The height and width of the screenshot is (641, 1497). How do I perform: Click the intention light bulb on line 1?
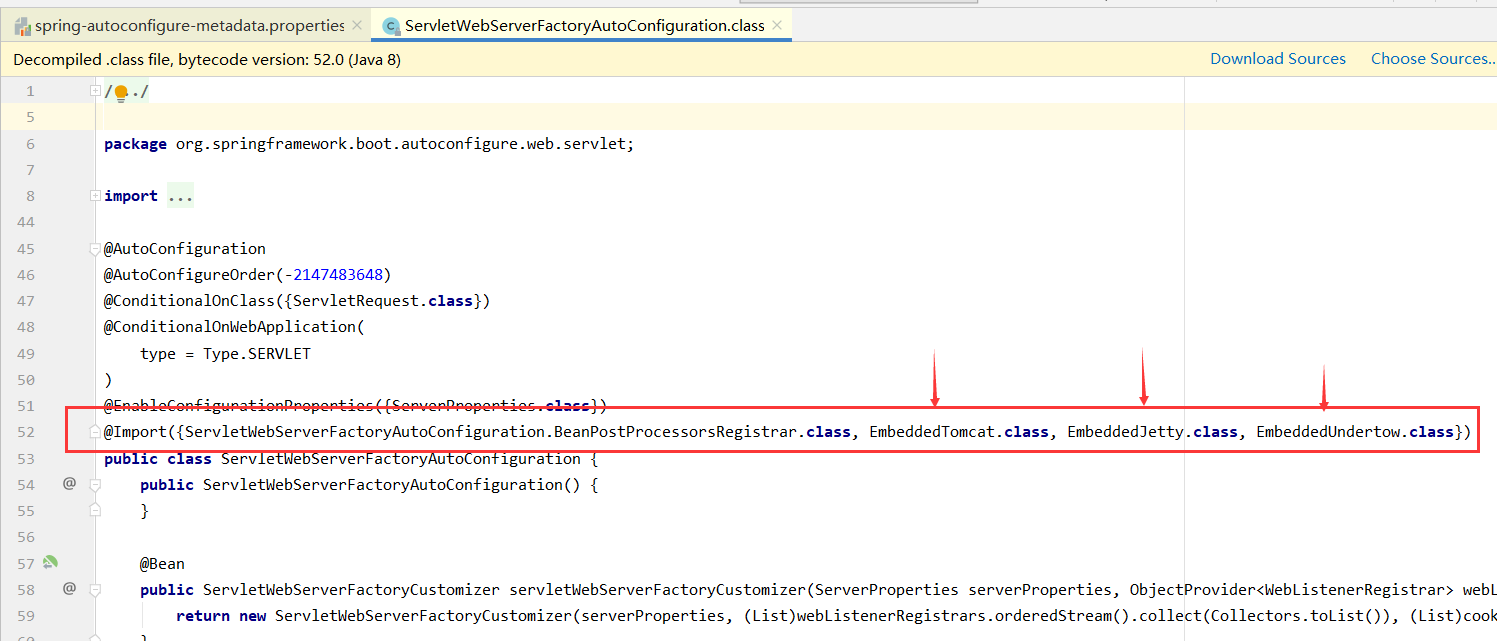pyautogui.click(x=121, y=93)
